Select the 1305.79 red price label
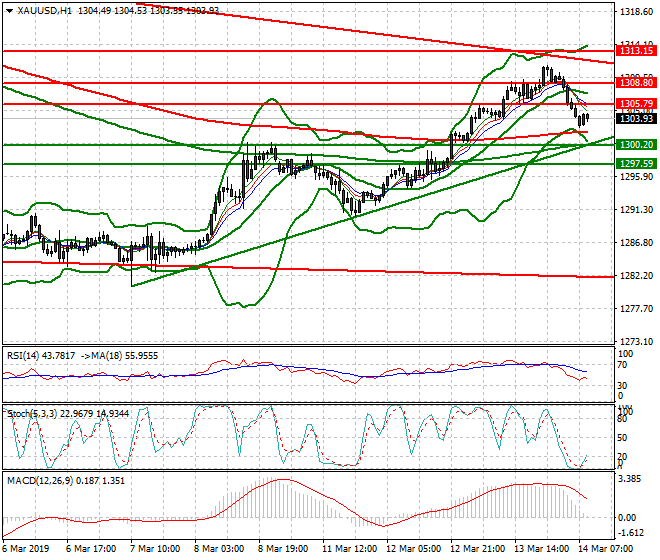Viewport: 660px width, 560px height. tap(636, 104)
